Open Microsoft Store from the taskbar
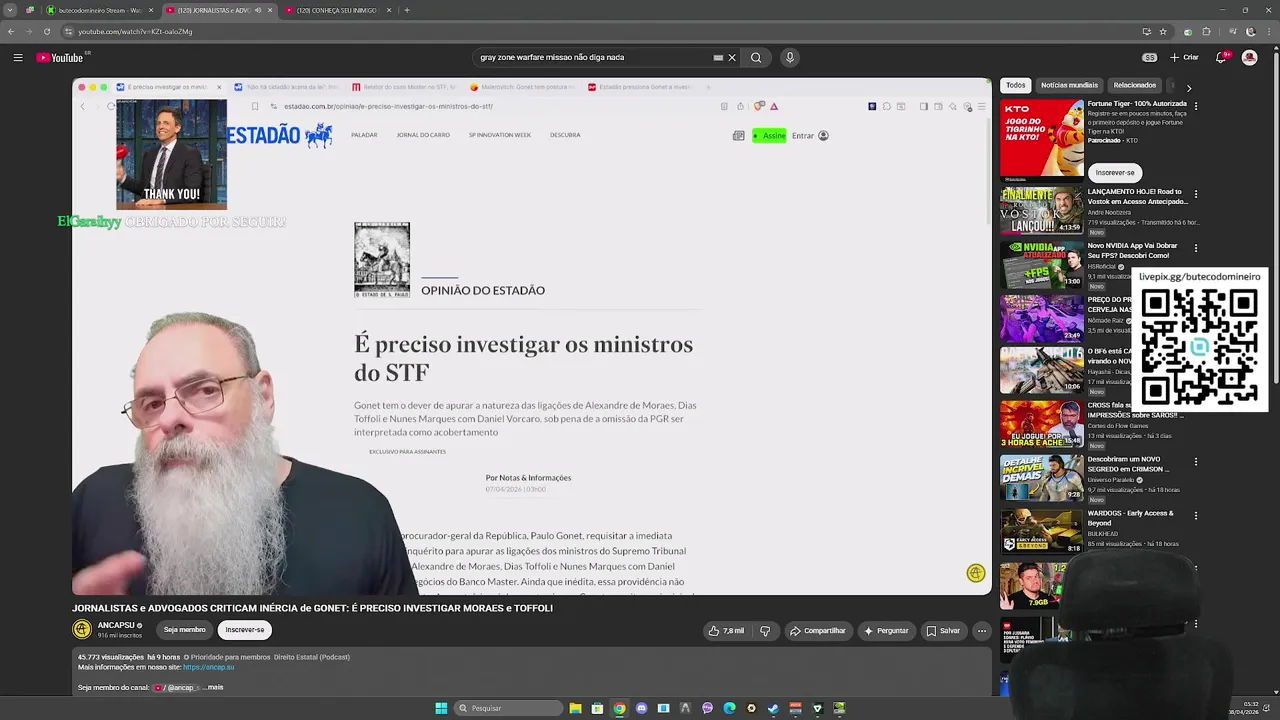This screenshot has height=720, width=1280. [x=597, y=708]
